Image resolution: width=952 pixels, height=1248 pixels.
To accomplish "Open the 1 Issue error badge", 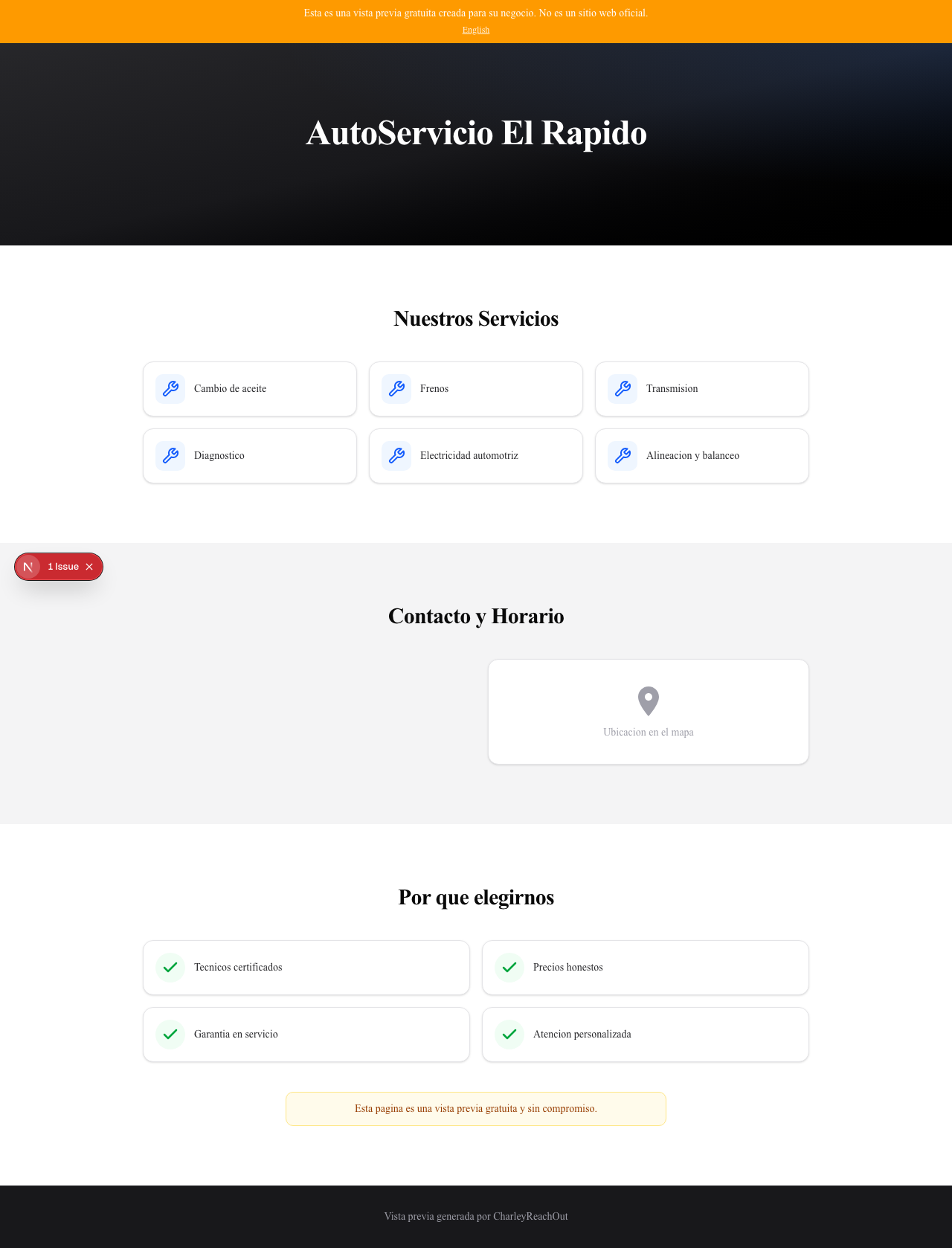I will [x=63, y=567].
